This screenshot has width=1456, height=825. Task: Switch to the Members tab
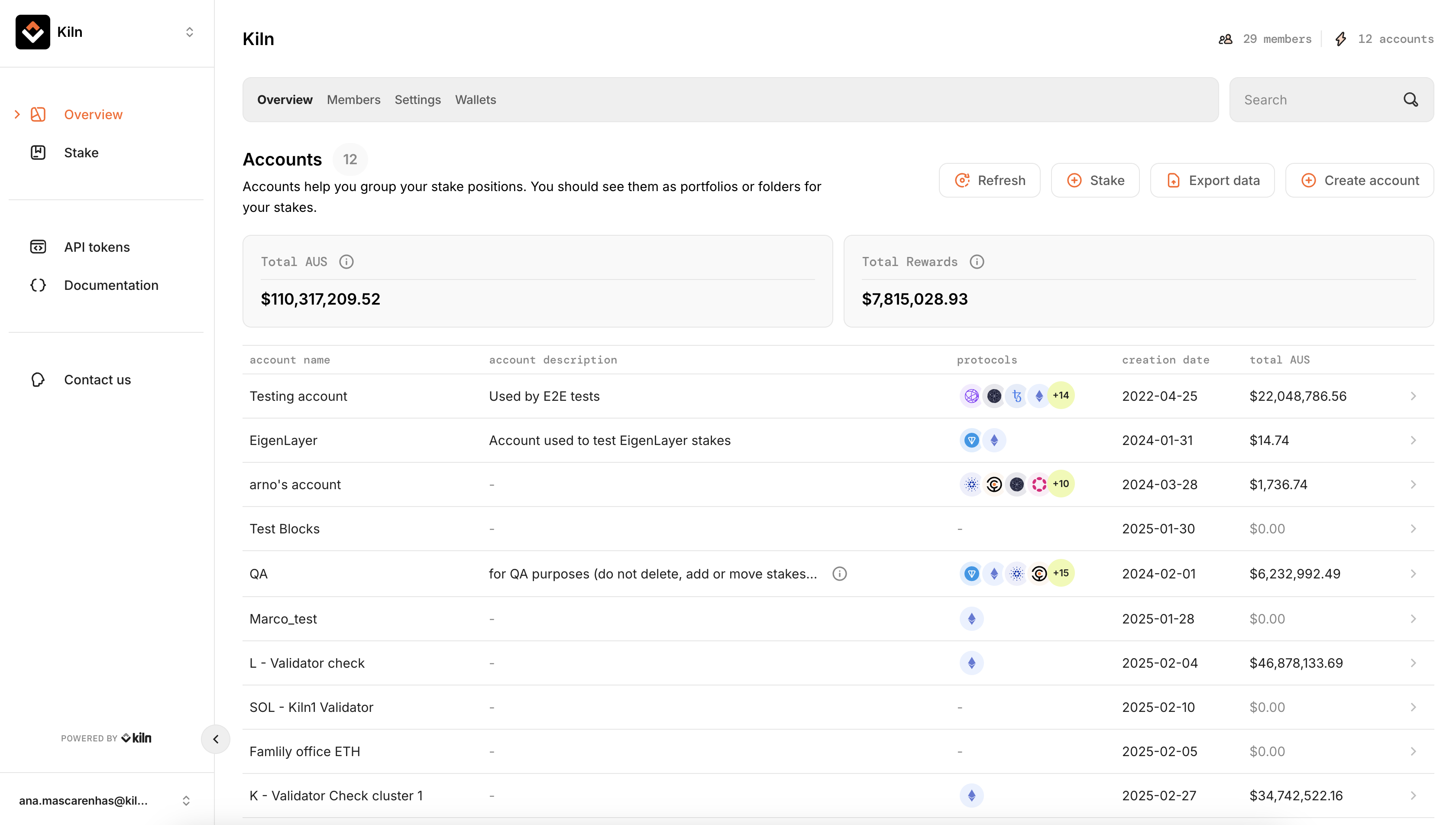353,100
